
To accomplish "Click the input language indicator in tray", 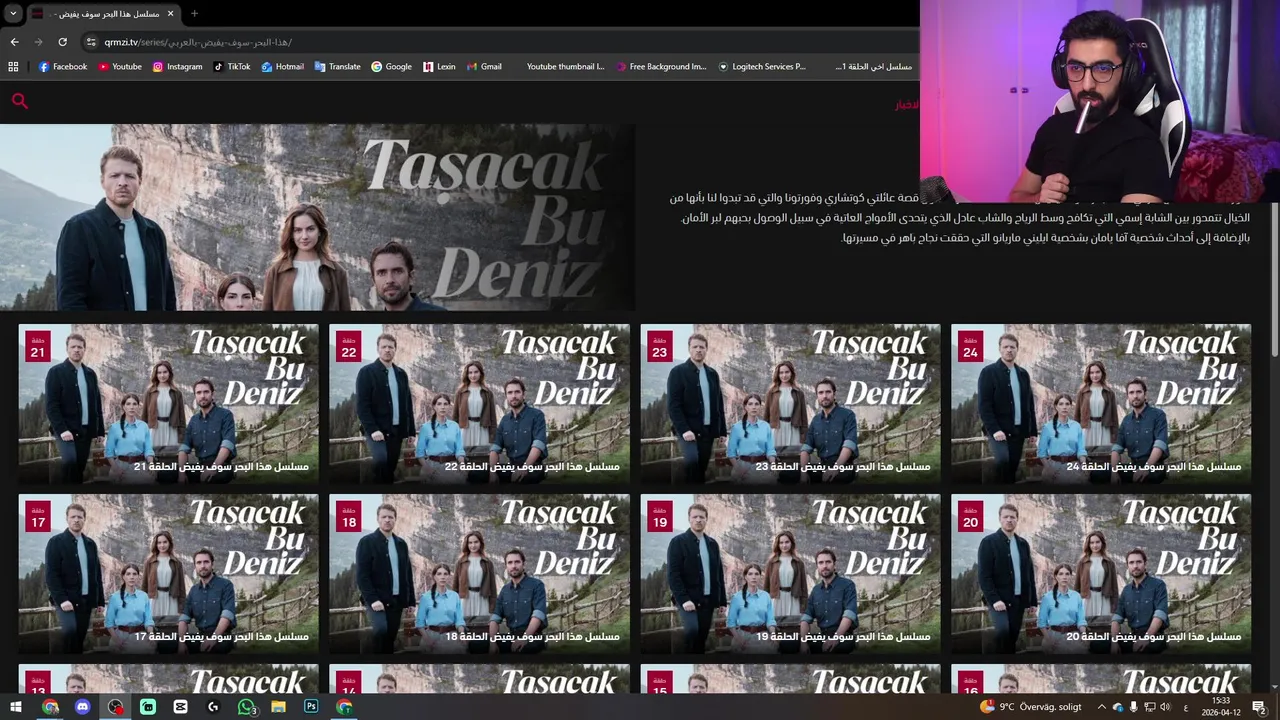I will point(1186,707).
